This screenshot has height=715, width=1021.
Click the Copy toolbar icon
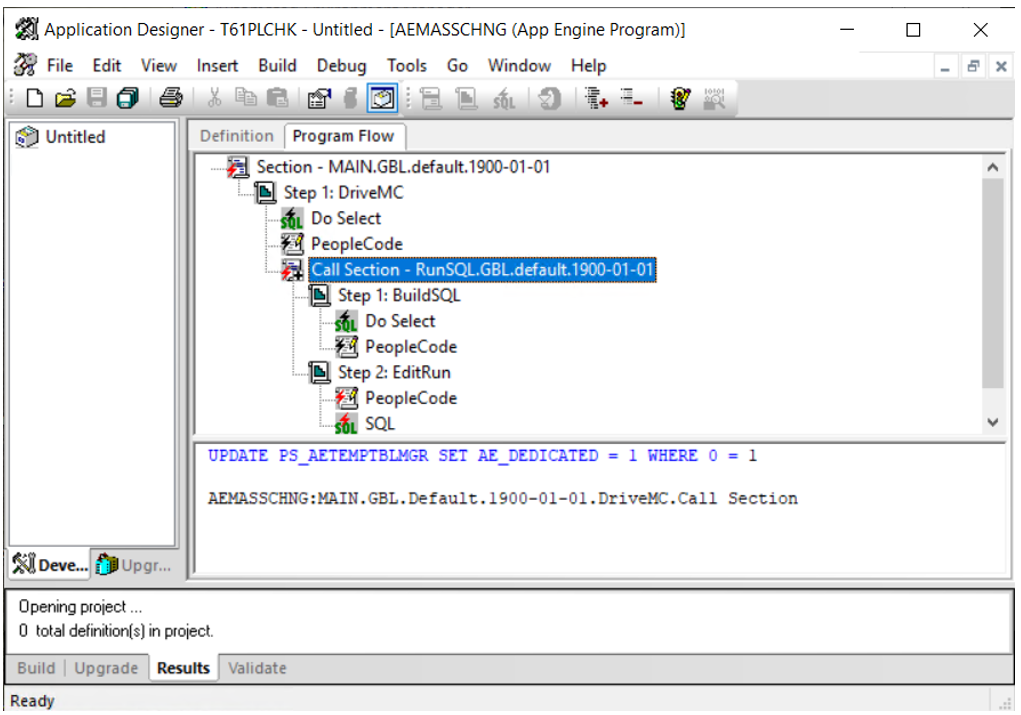[245, 98]
